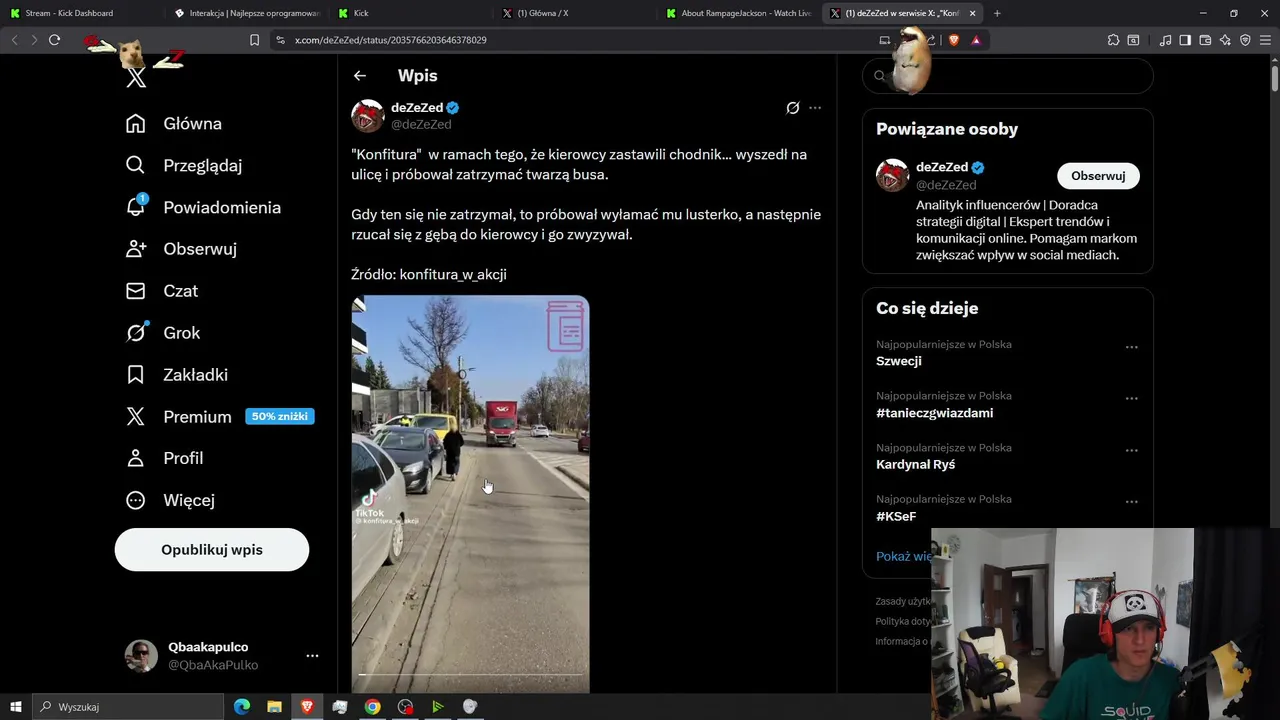The image size is (1280, 720).
Task: Click the Brave Shields lion icon
Action: 954,40
